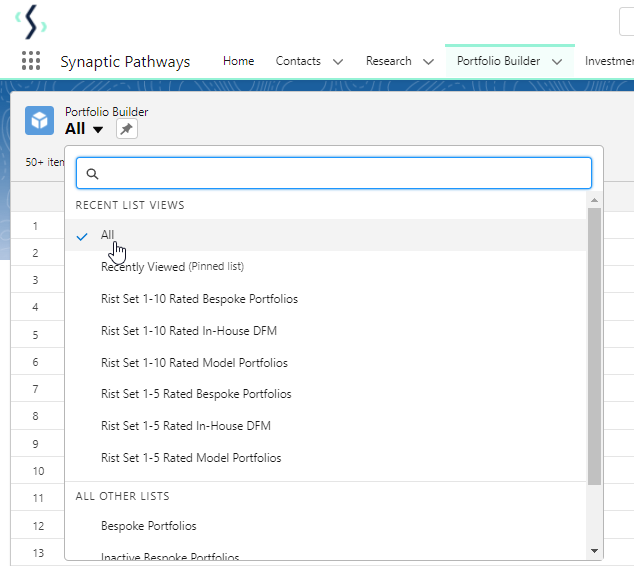Open the App Launcher grid icon

31,61
